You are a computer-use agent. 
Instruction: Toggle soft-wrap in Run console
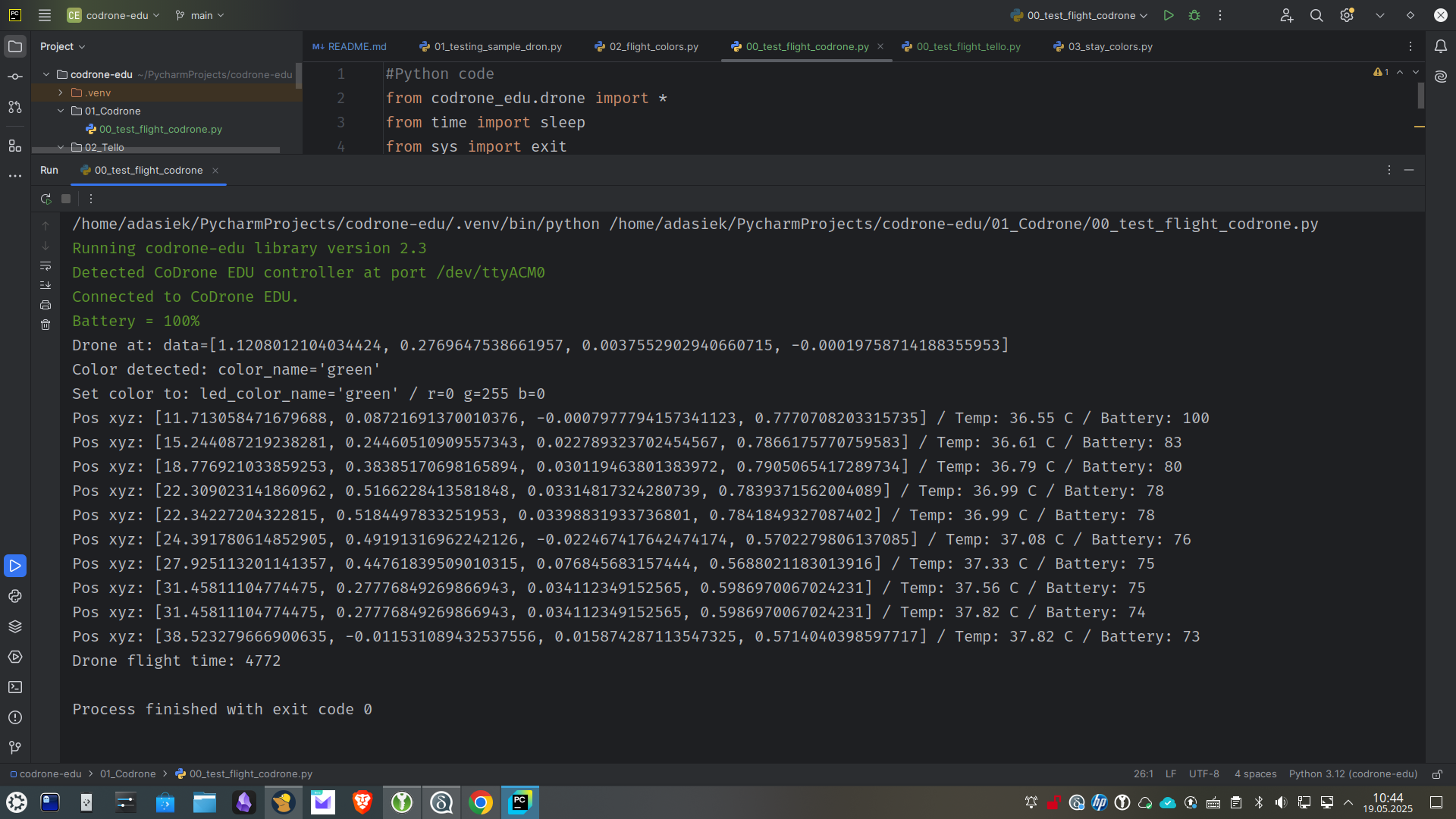point(45,265)
